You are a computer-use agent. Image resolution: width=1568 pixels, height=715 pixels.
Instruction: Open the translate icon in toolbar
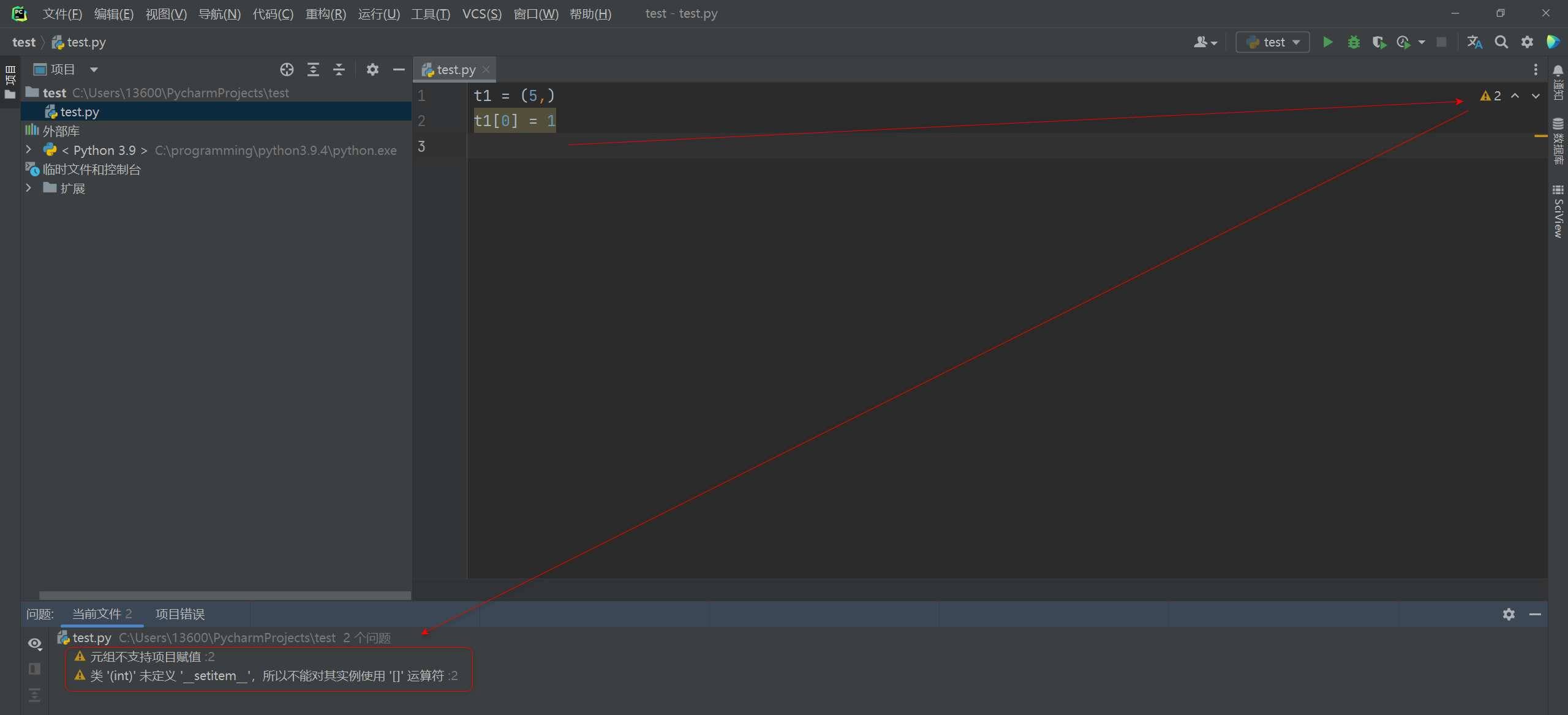coord(1475,42)
